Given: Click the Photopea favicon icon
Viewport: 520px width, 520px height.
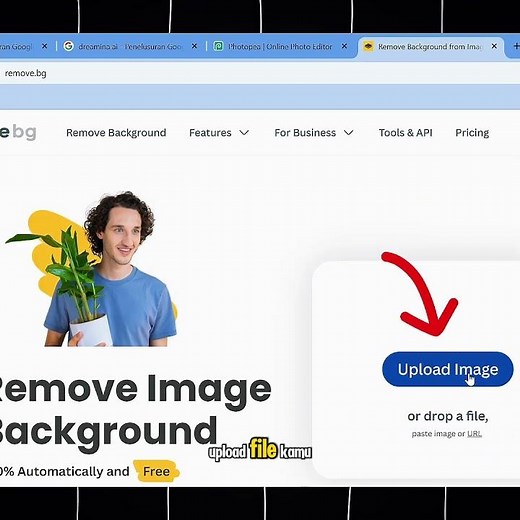Looking at the screenshot, I should pos(218,46).
